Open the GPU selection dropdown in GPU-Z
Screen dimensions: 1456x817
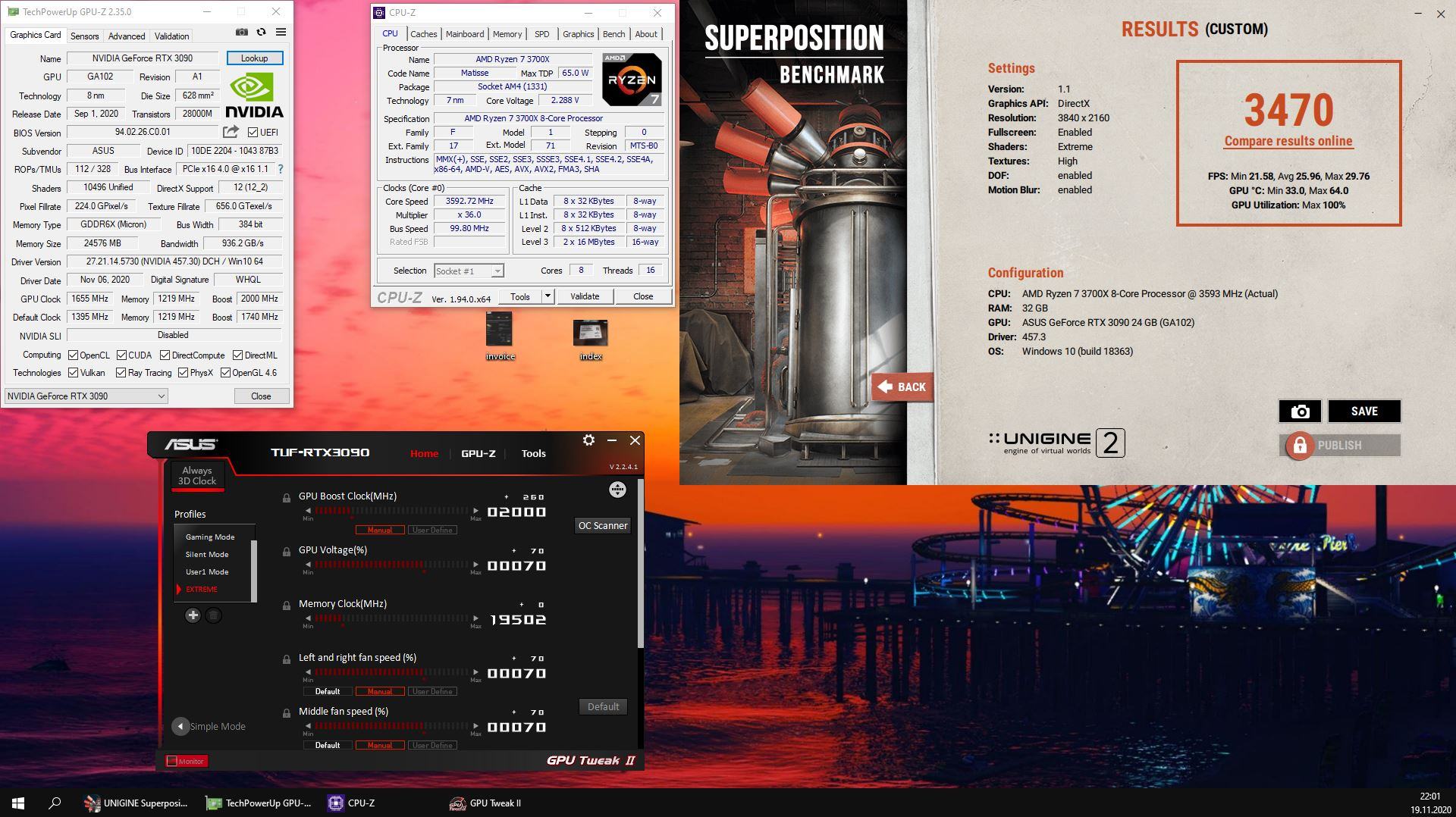point(86,396)
